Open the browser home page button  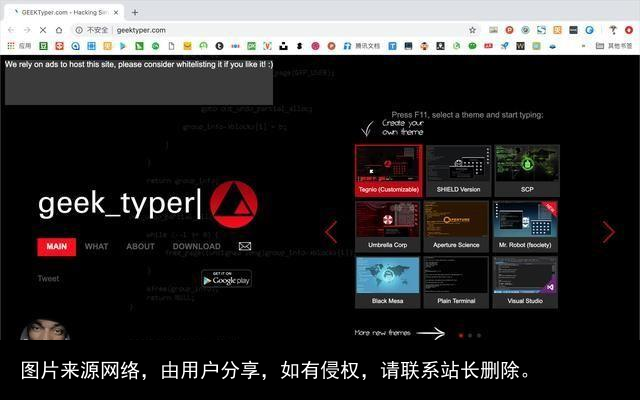59,30
